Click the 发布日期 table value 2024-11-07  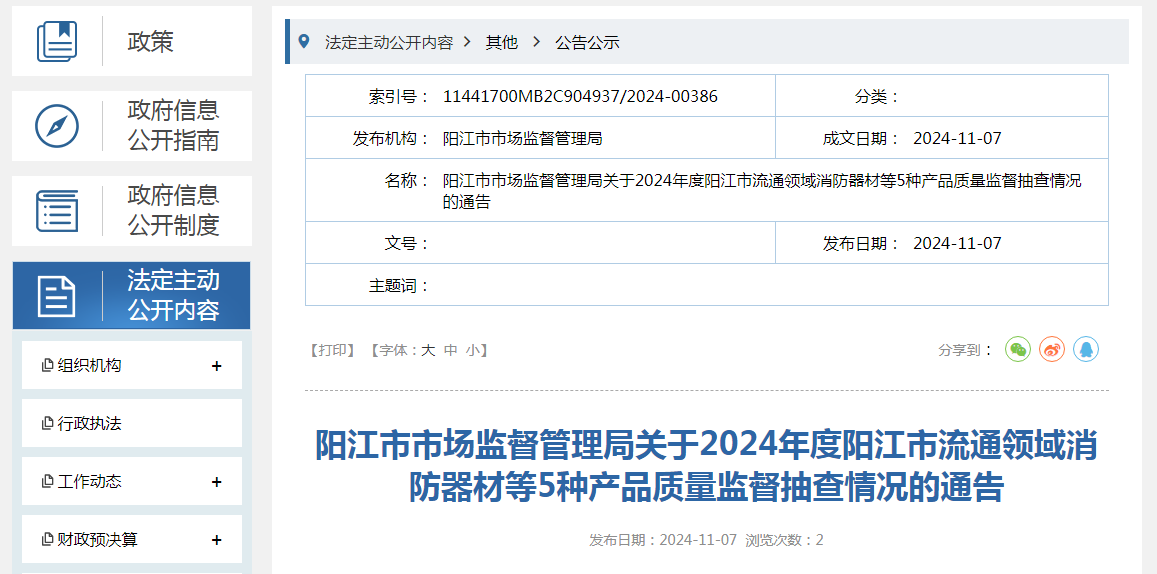click(x=957, y=243)
